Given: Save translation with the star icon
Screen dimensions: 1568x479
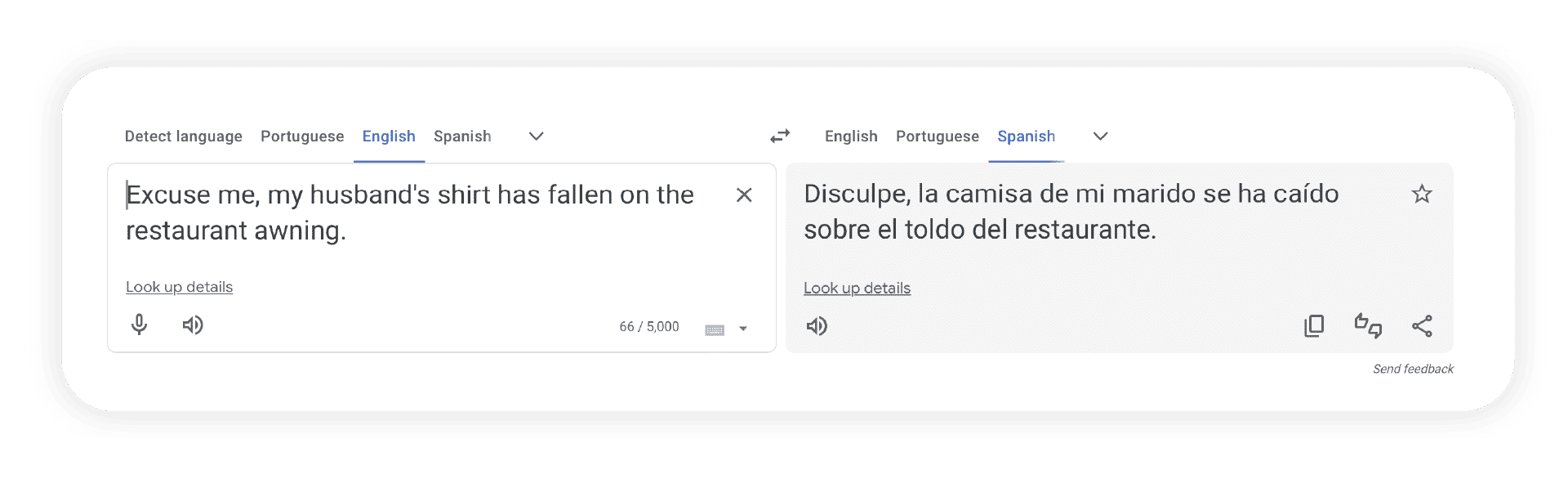Looking at the screenshot, I should 1422,195.
